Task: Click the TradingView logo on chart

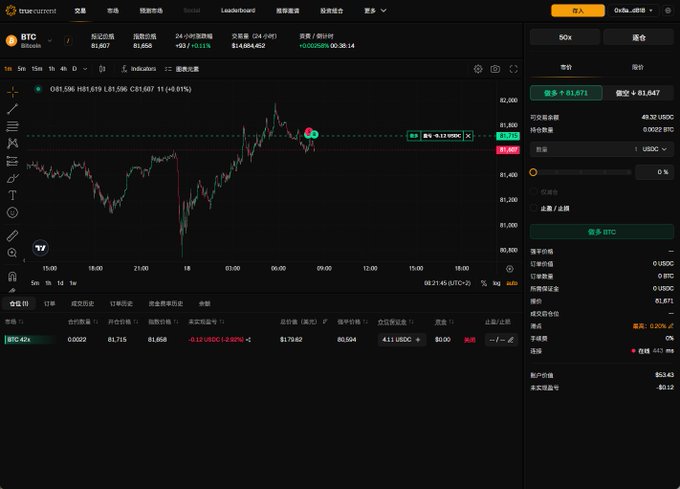Action: (40, 248)
